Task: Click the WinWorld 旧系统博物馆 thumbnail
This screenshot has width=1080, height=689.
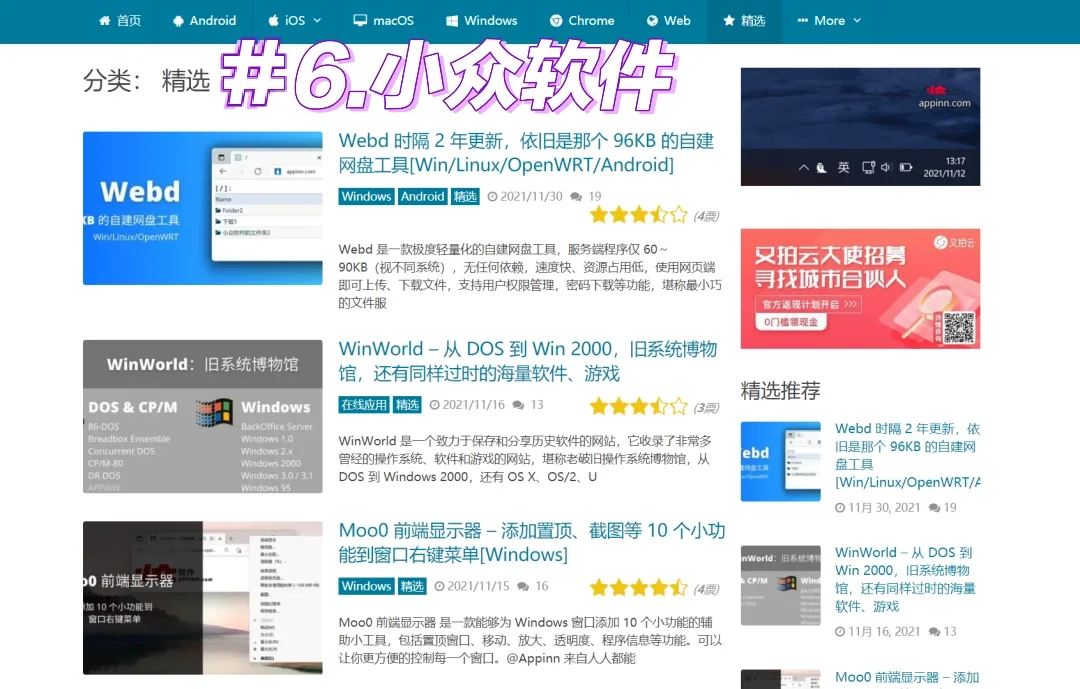Action: [202, 416]
